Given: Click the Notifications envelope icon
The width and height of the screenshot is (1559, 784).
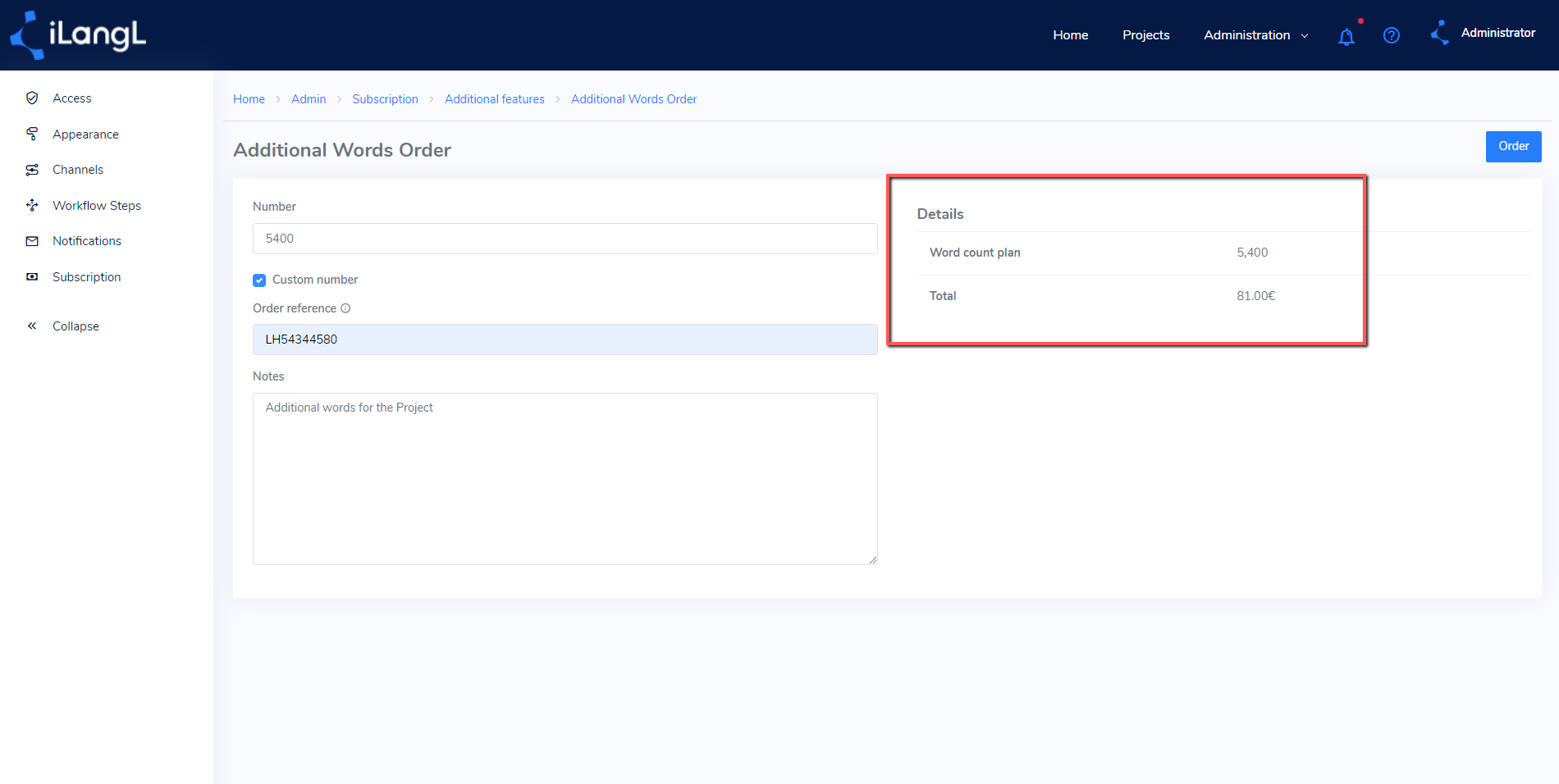Looking at the screenshot, I should point(32,241).
